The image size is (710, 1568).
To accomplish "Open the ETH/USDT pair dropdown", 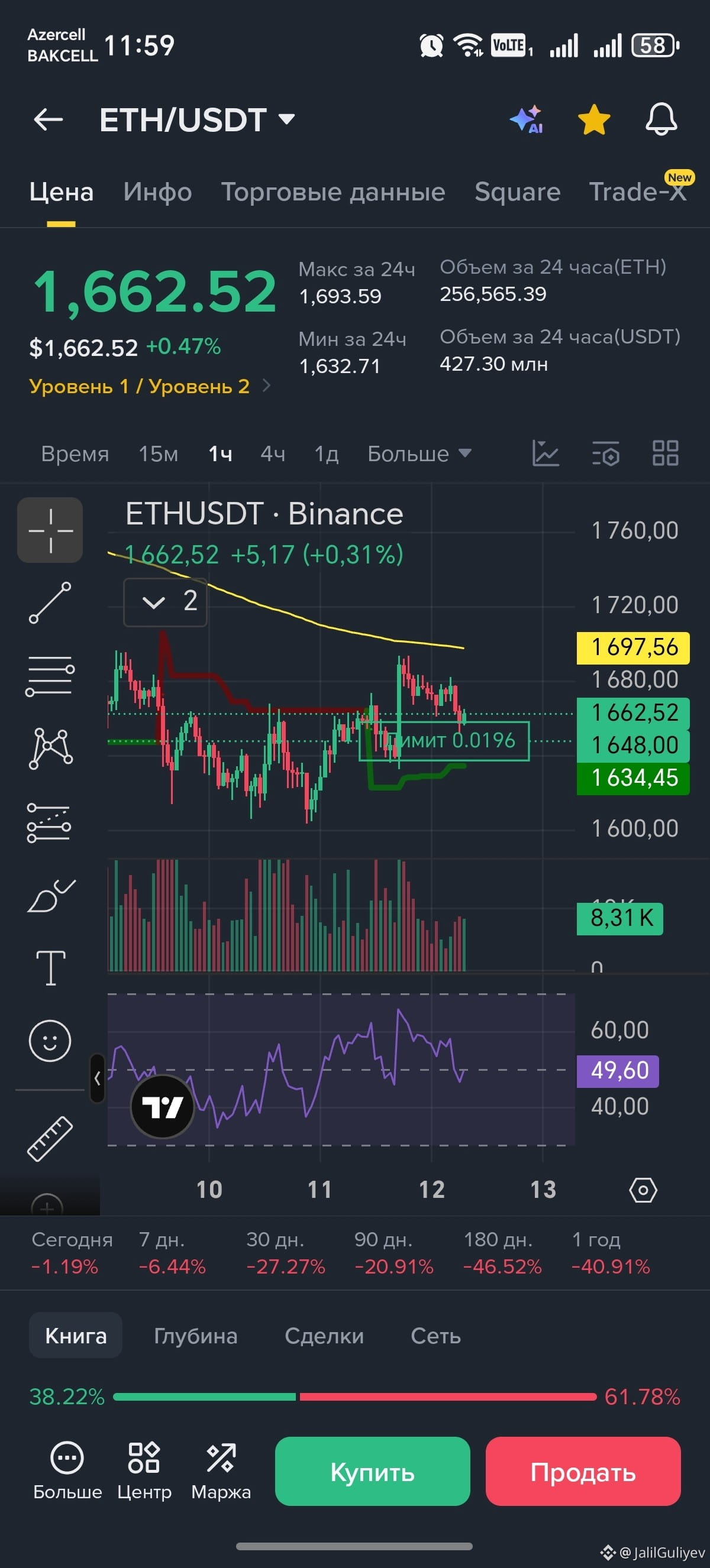I will tap(197, 119).
